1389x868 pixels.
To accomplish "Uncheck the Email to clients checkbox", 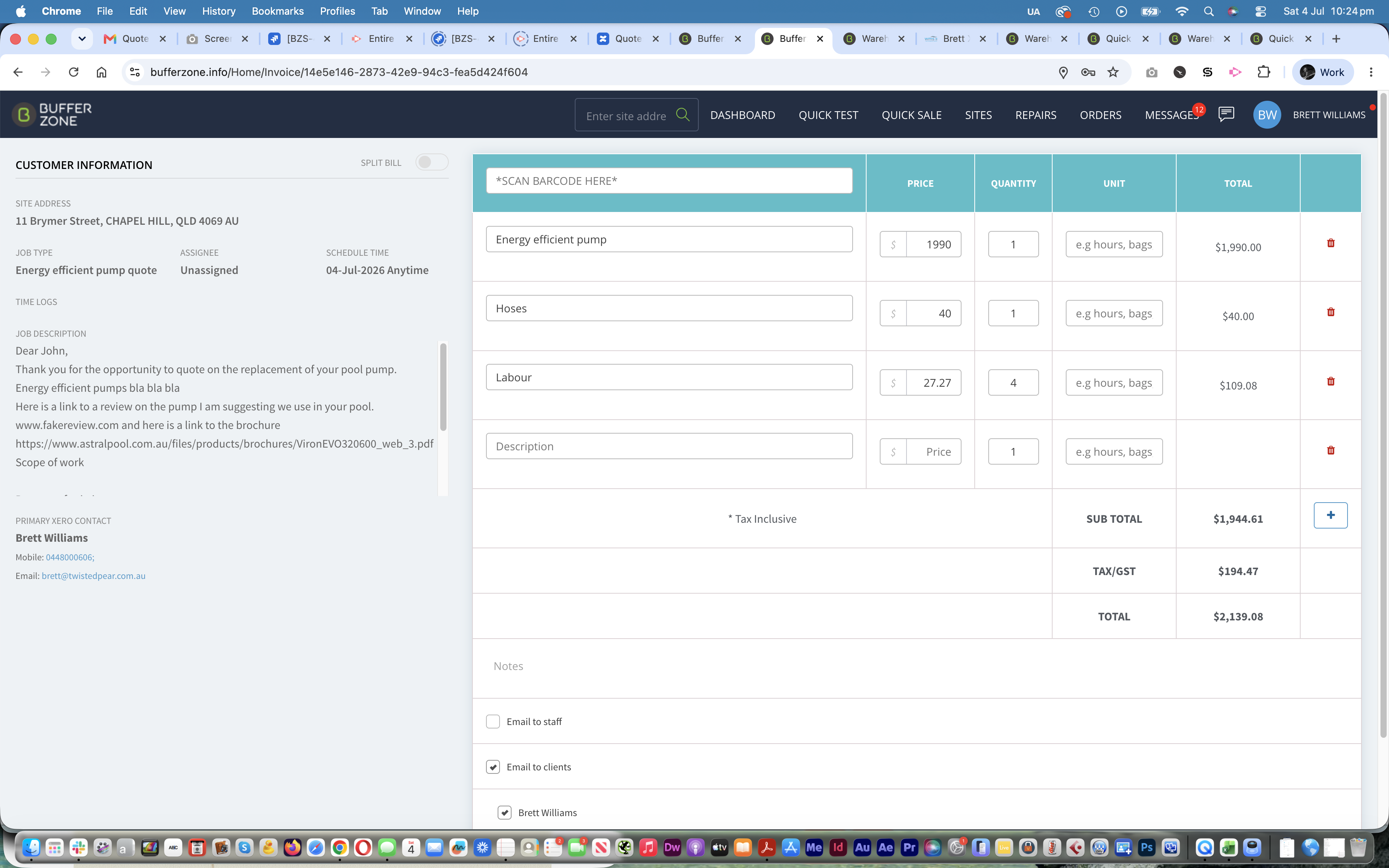I will (x=493, y=767).
